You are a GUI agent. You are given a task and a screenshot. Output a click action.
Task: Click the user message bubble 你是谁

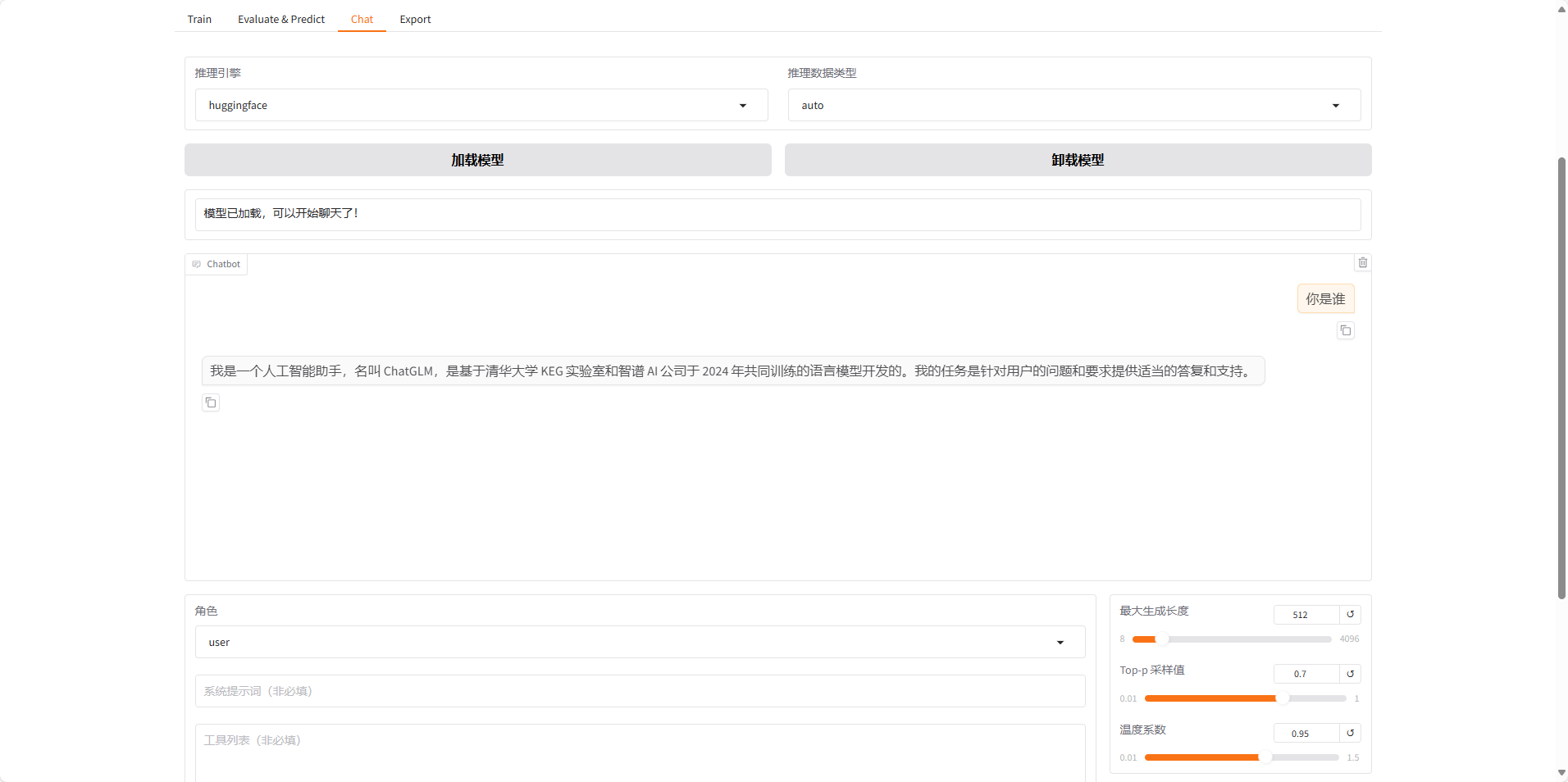click(x=1325, y=299)
